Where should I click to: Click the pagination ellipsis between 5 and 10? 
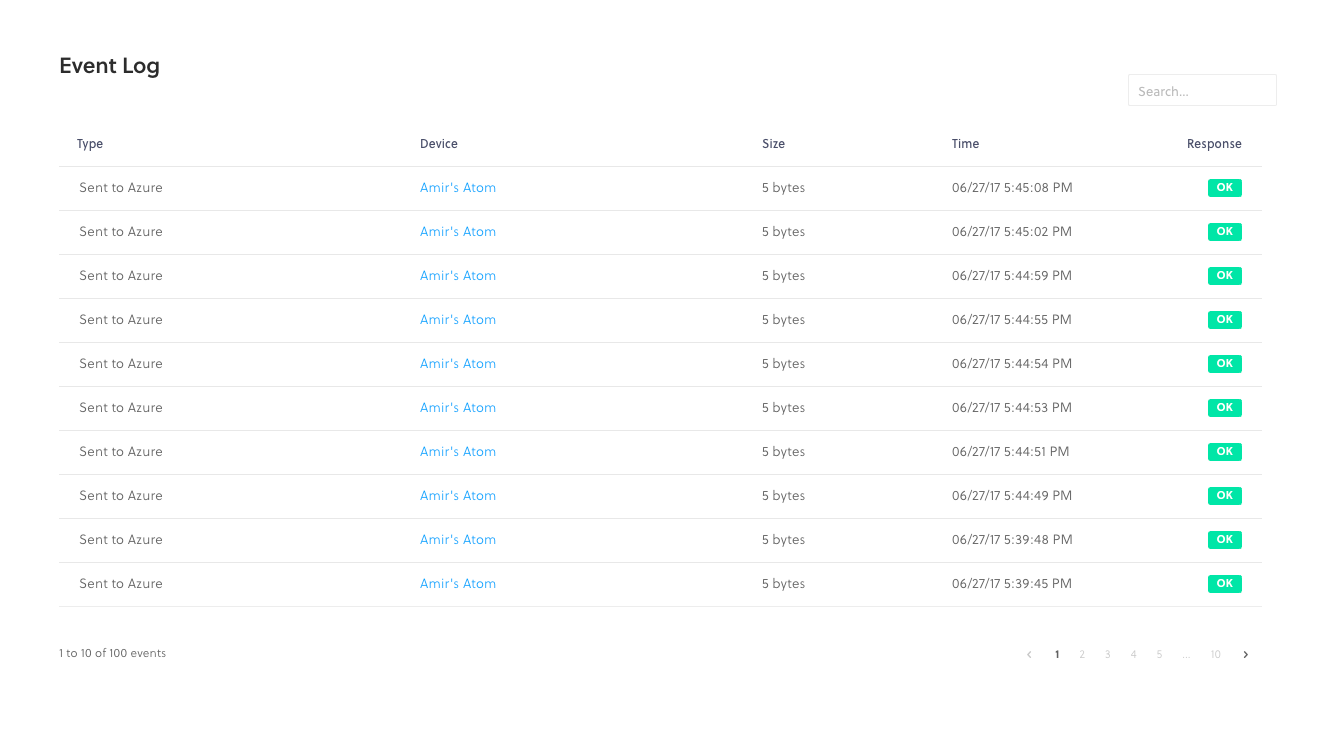(x=1186, y=655)
